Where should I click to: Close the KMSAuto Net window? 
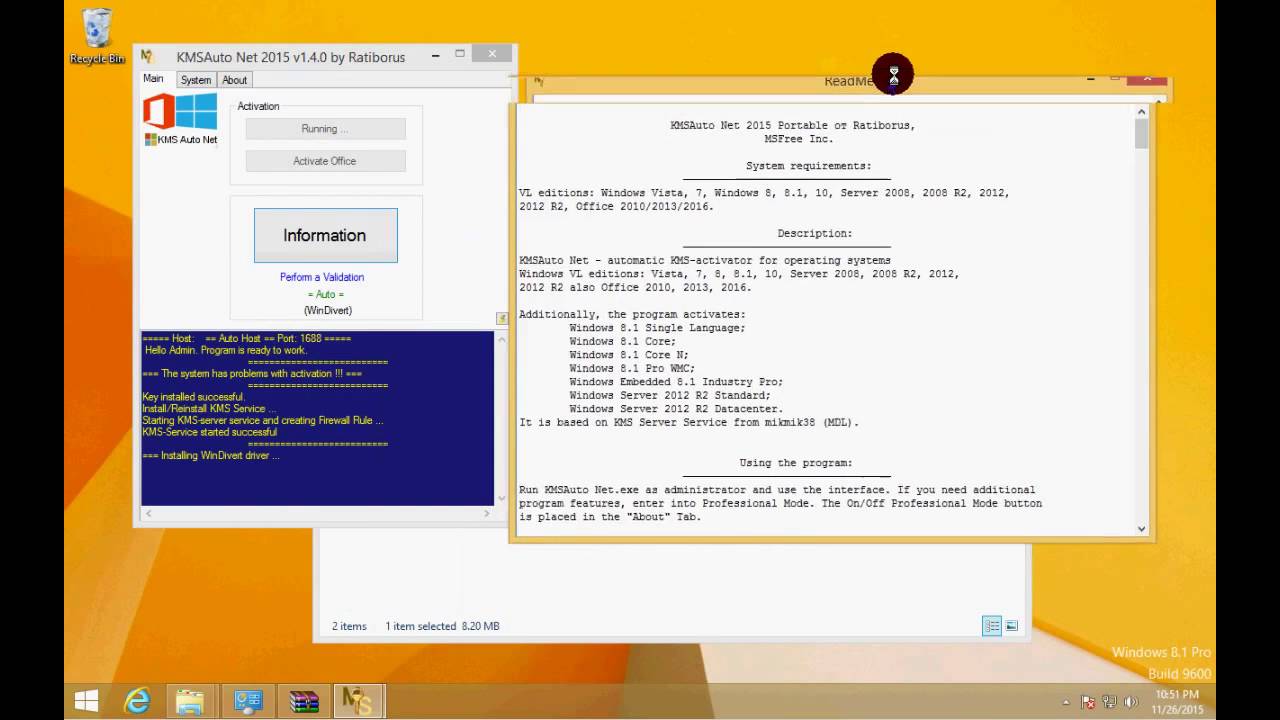click(492, 54)
